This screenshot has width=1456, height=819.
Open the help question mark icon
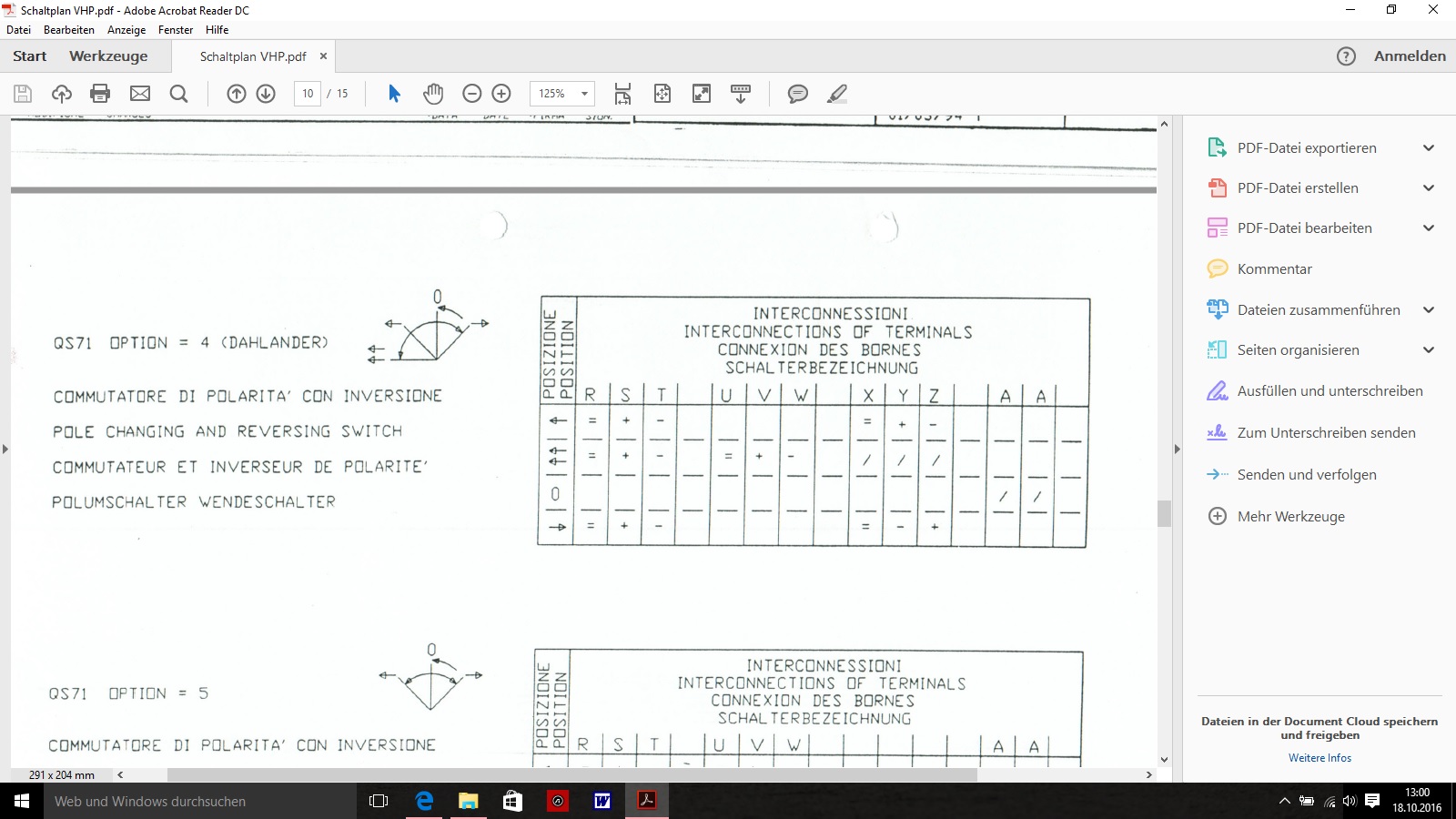pyautogui.click(x=1346, y=56)
